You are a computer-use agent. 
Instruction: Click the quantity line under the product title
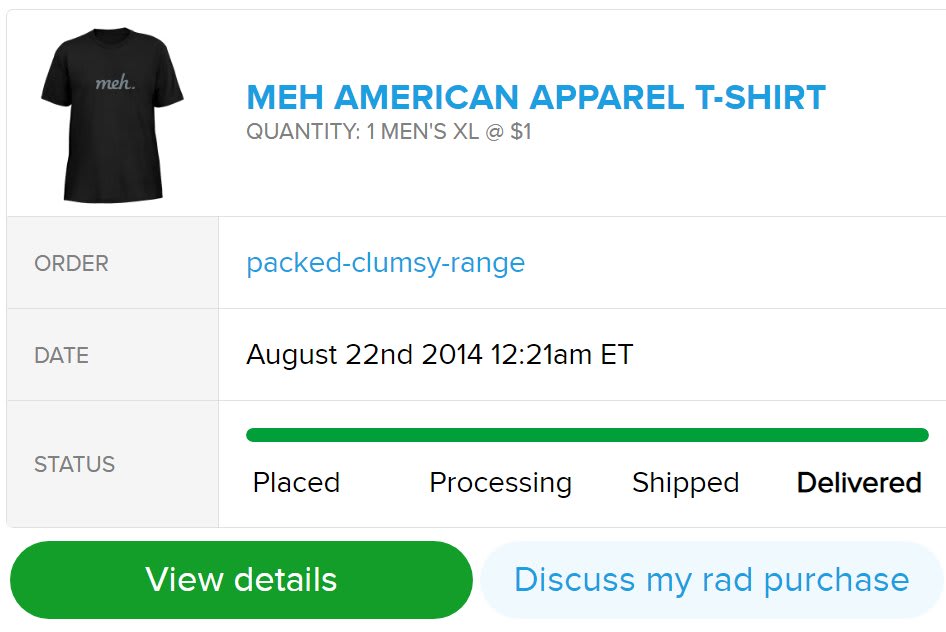pyautogui.click(x=389, y=132)
